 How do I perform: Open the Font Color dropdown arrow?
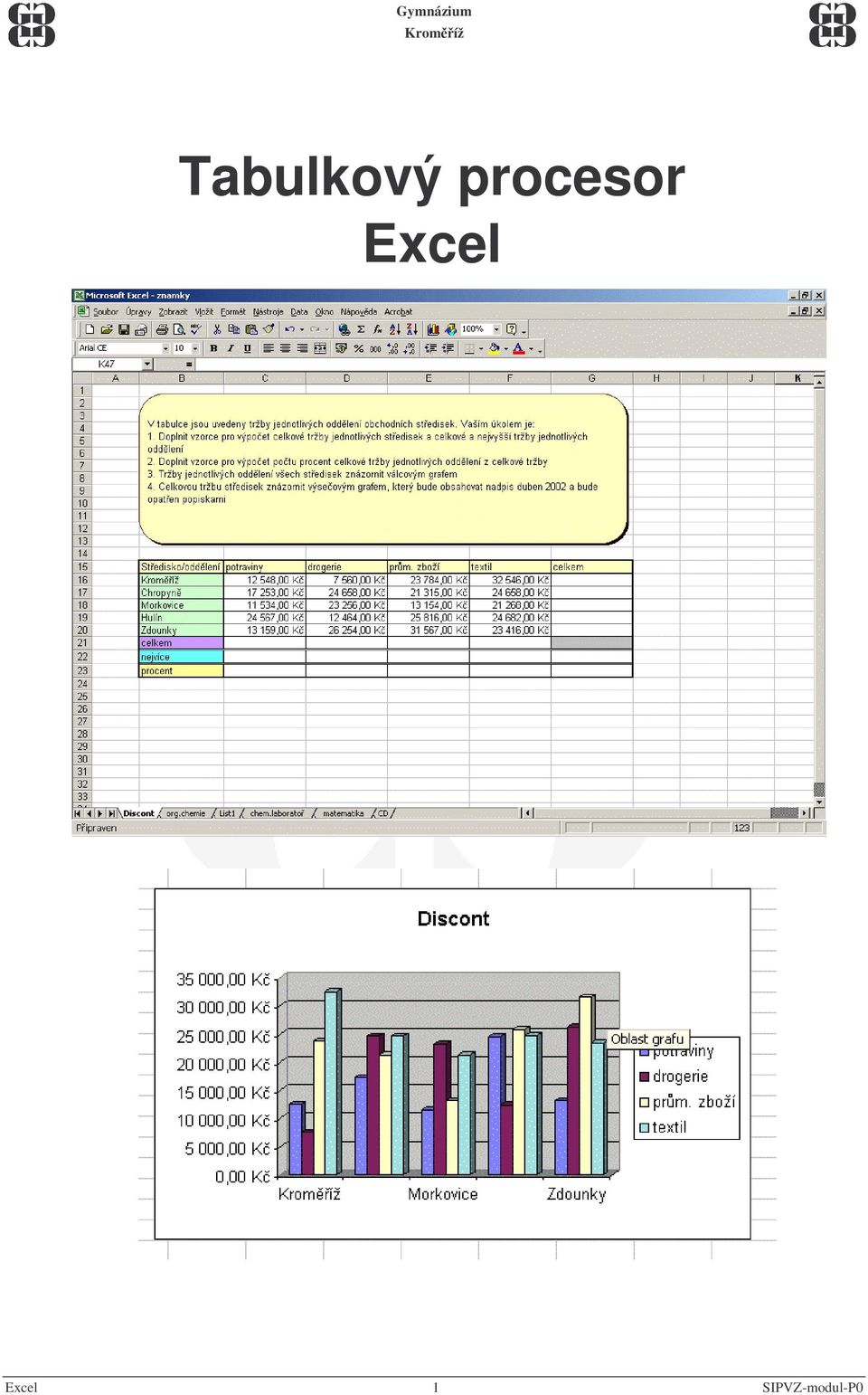tap(531, 348)
